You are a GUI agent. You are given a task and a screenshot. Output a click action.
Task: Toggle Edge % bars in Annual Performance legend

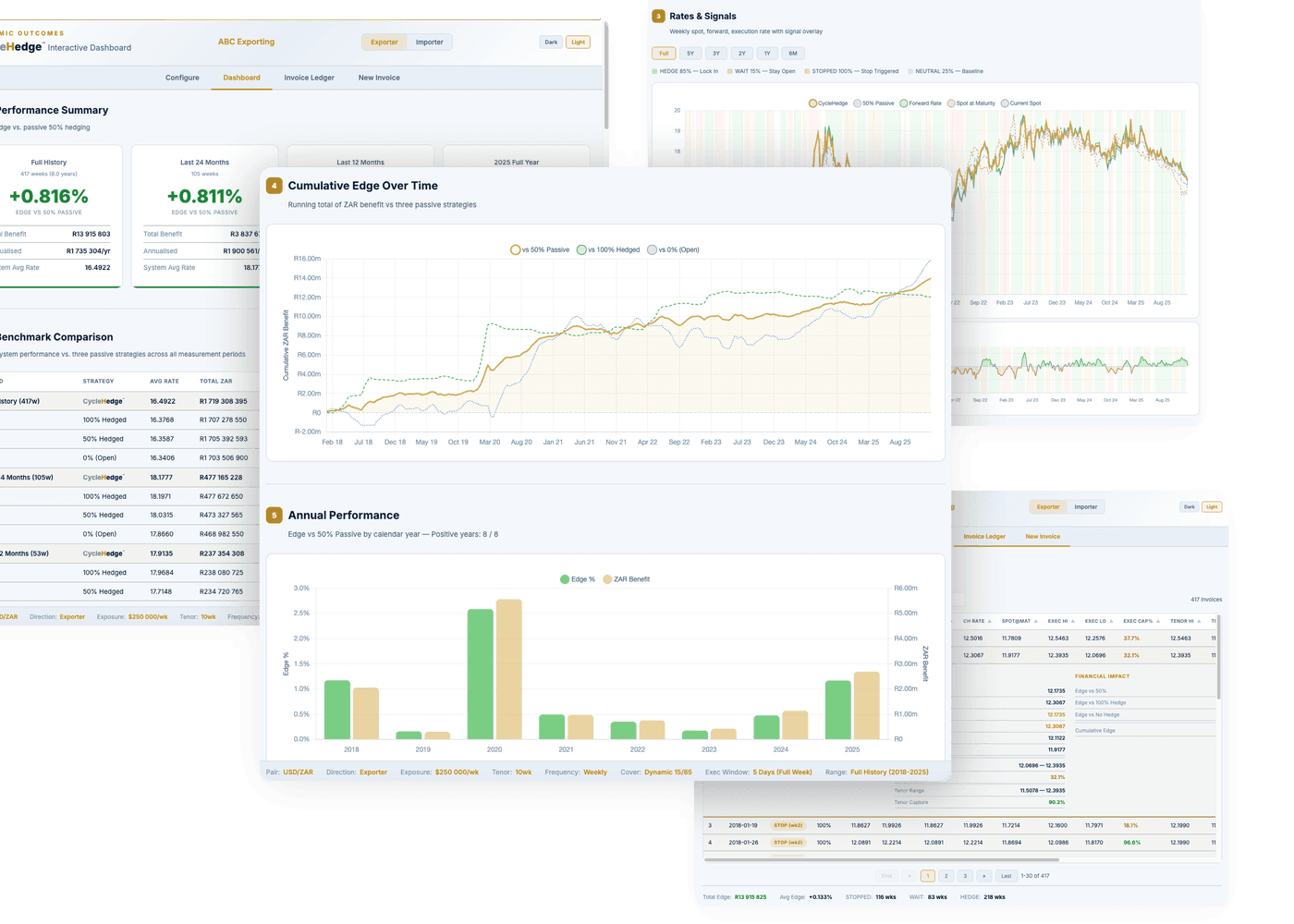click(578, 579)
